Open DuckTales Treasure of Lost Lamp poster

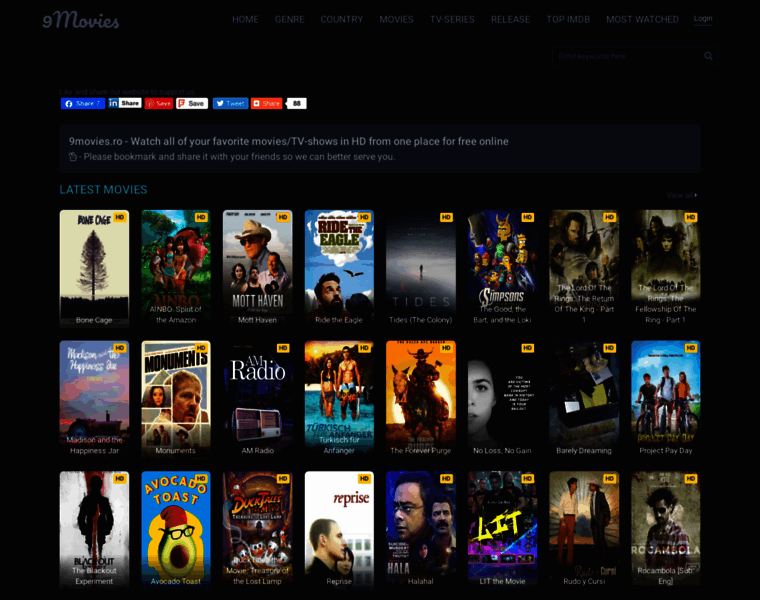tap(257, 530)
